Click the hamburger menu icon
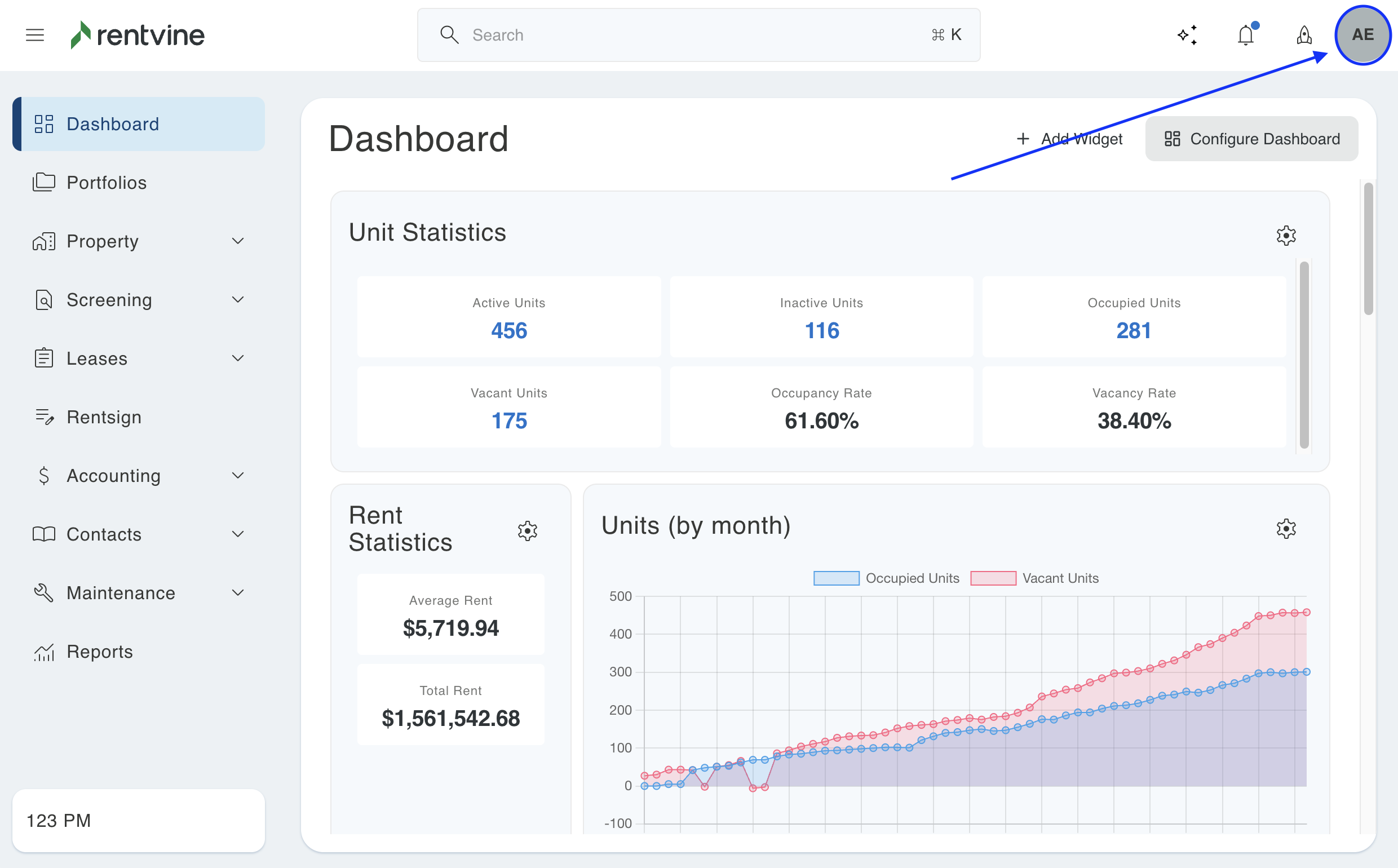1398x868 pixels. (x=34, y=35)
